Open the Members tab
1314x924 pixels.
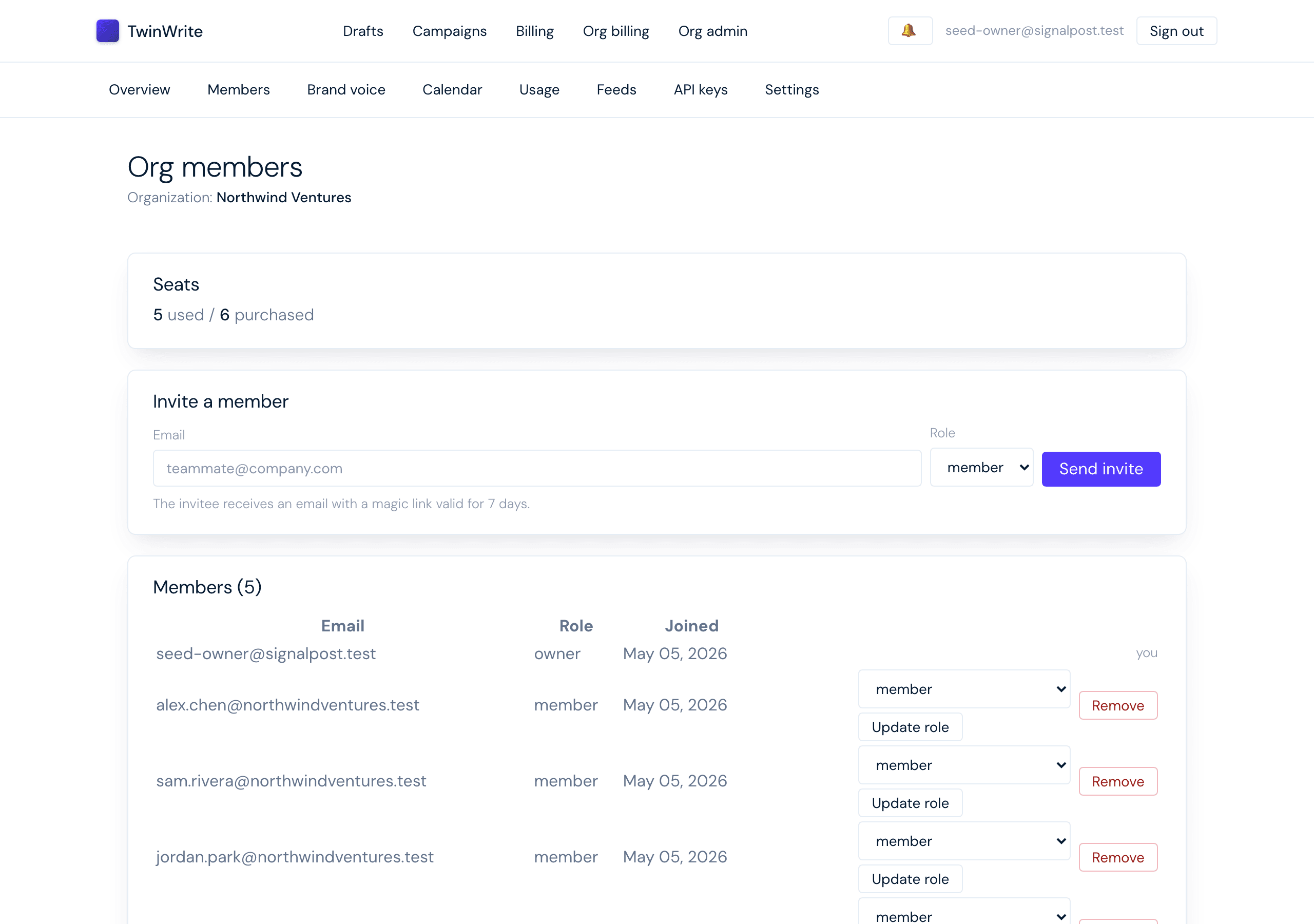(x=238, y=90)
